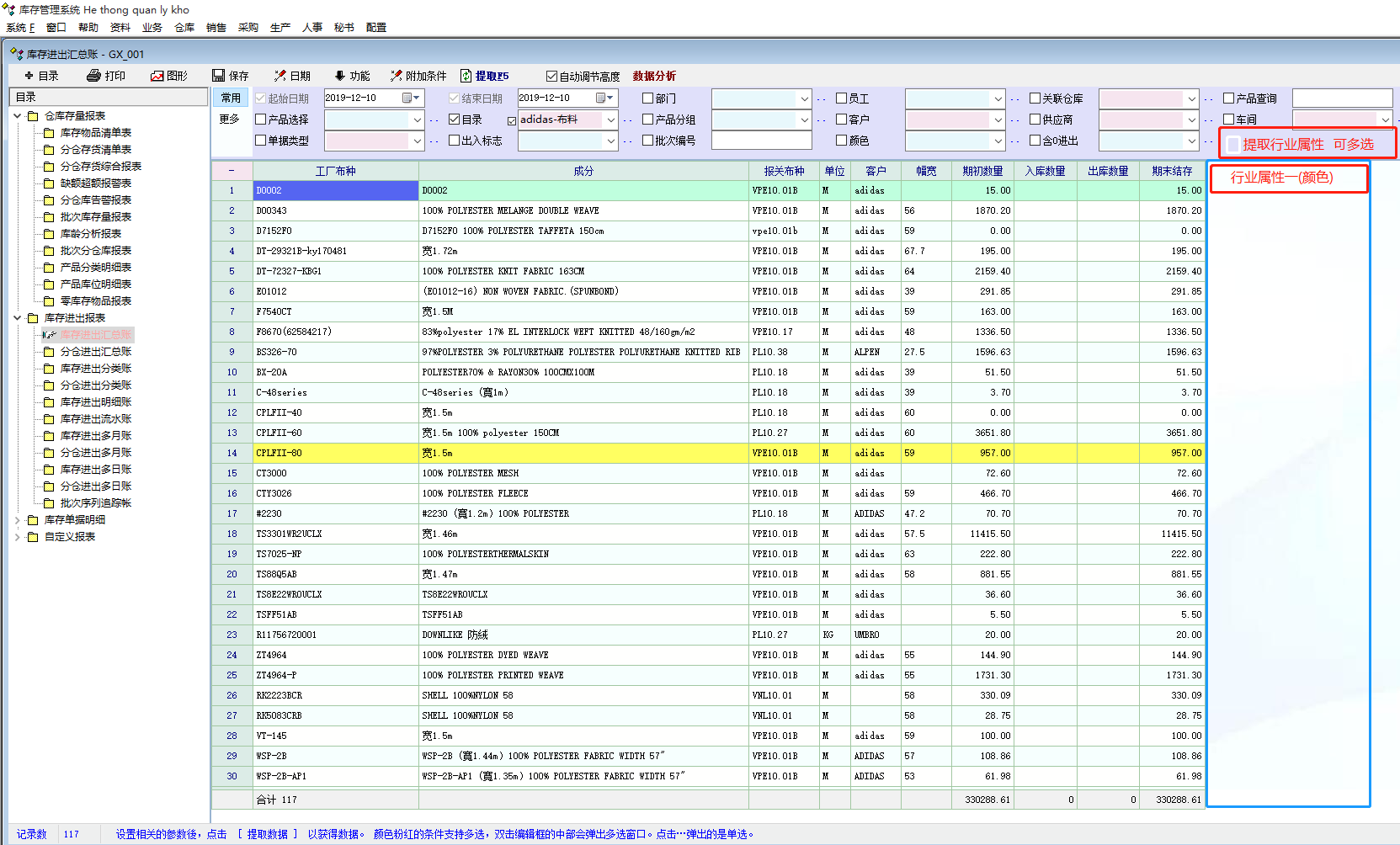Click the 目录 plus icon in toolbar

click(x=29, y=76)
